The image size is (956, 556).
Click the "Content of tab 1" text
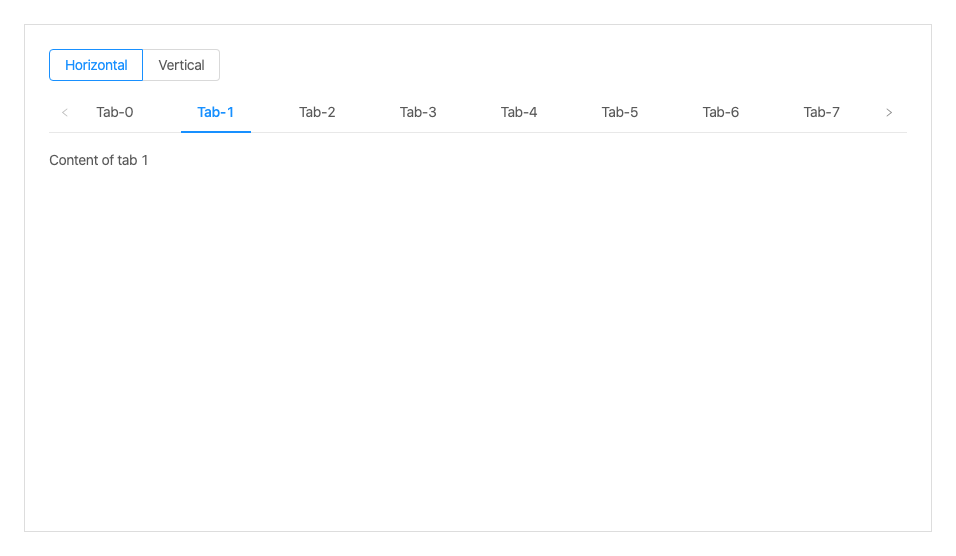pos(99,160)
